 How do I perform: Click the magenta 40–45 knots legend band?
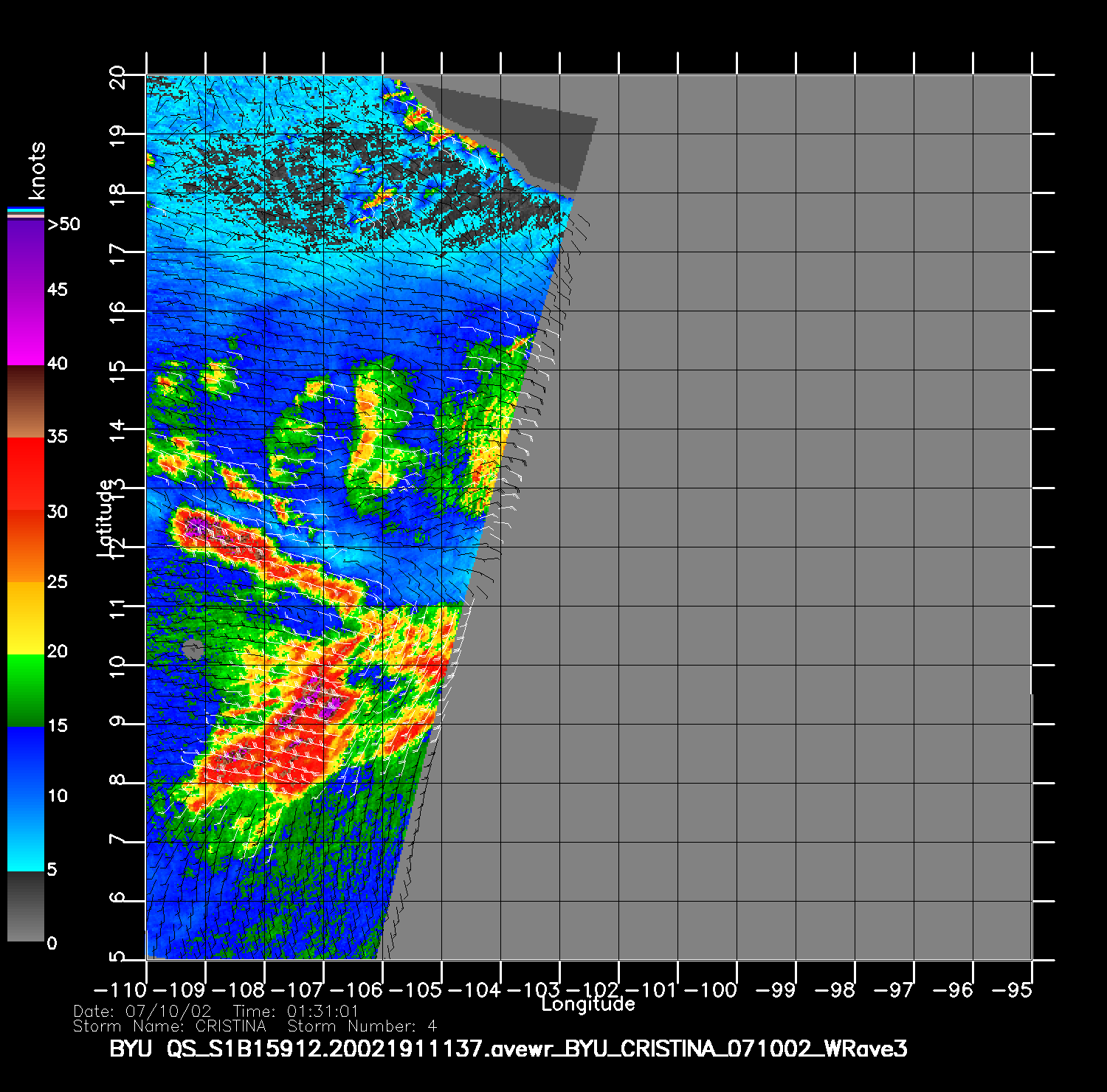pos(26,327)
